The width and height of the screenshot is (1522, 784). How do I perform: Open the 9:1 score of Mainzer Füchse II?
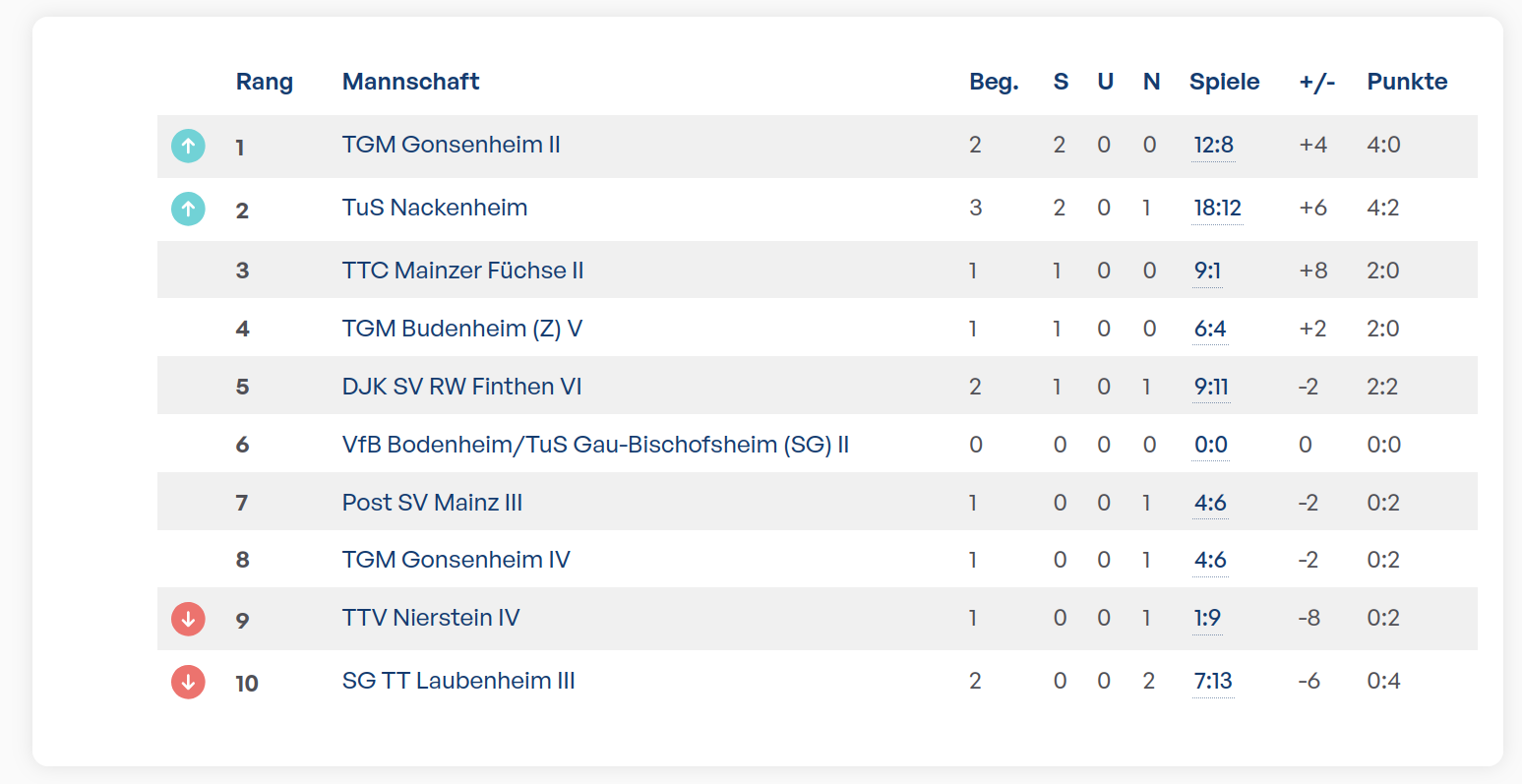pyautogui.click(x=1207, y=271)
